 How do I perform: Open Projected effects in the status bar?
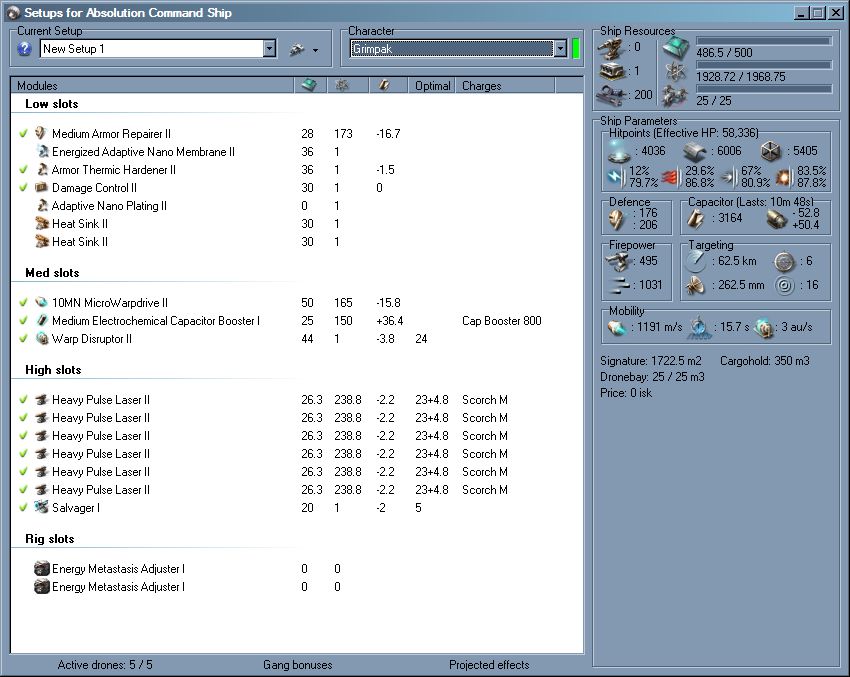click(x=489, y=665)
